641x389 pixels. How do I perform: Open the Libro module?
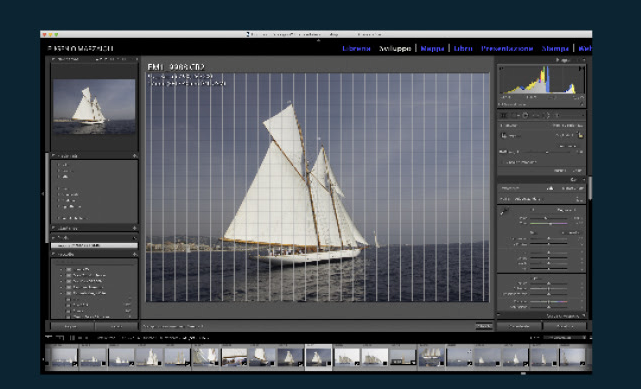point(463,48)
